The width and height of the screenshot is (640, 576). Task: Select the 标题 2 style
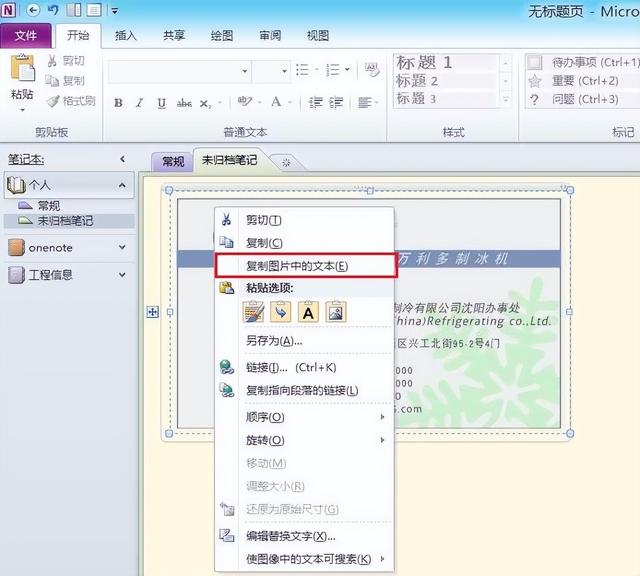pyautogui.click(x=445, y=81)
